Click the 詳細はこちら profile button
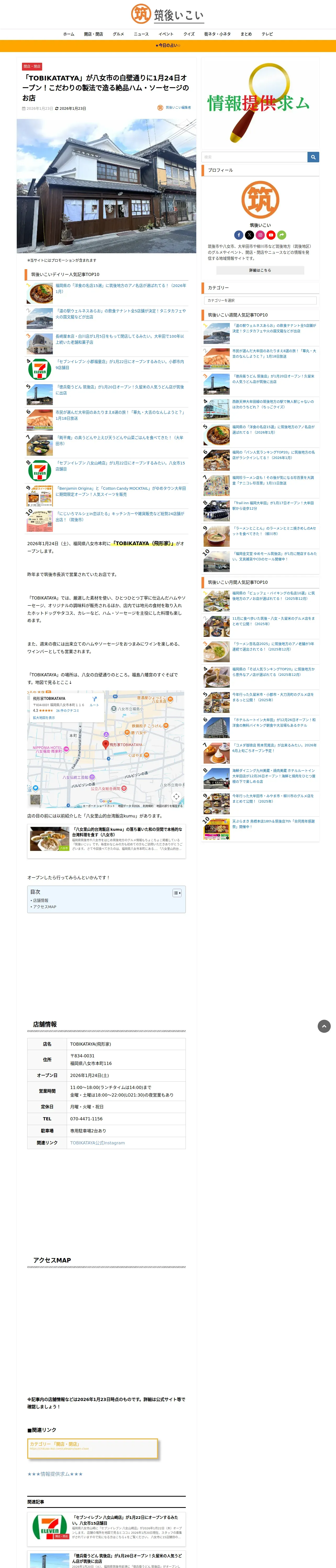The image size is (336, 1568). pyautogui.click(x=260, y=270)
